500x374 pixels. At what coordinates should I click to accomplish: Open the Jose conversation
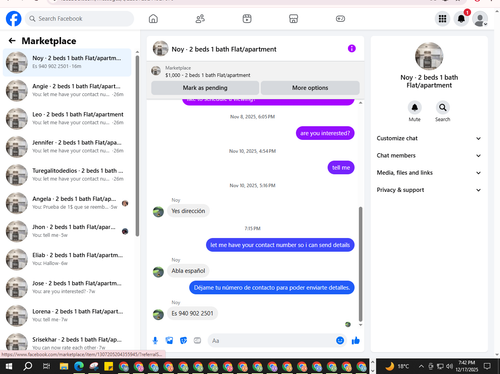pyautogui.click(x=67, y=287)
